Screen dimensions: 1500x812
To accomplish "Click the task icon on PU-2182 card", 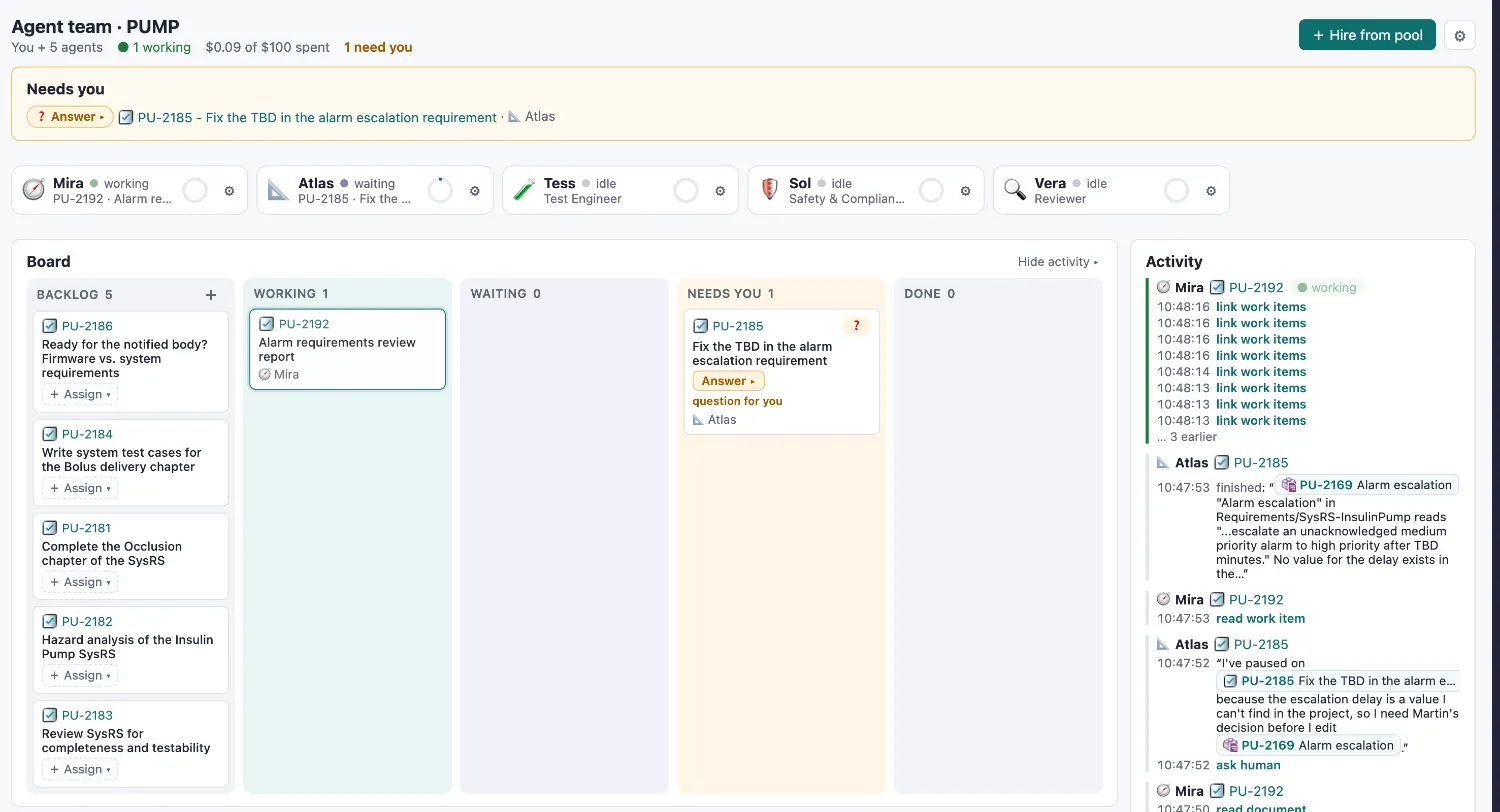I will coord(50,621).
